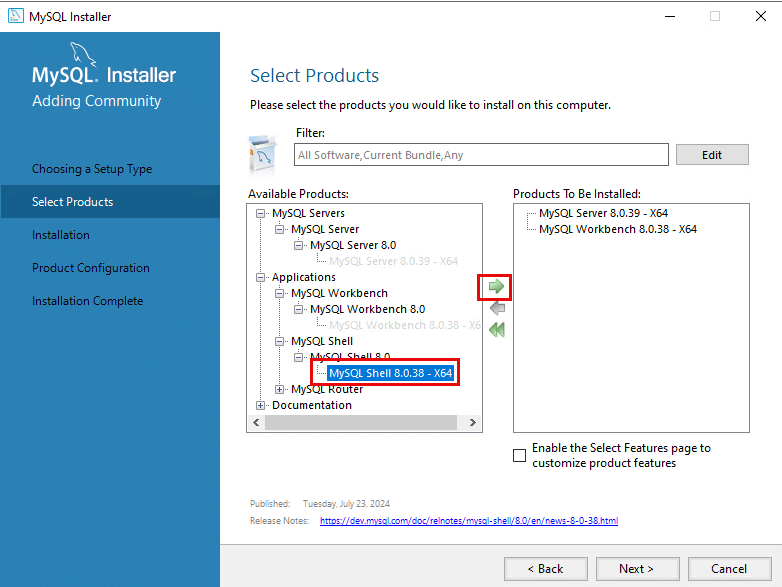Screen dimensions: 782x587
Task: Minimize the MySQL Installer window
Action: point(670,16)
